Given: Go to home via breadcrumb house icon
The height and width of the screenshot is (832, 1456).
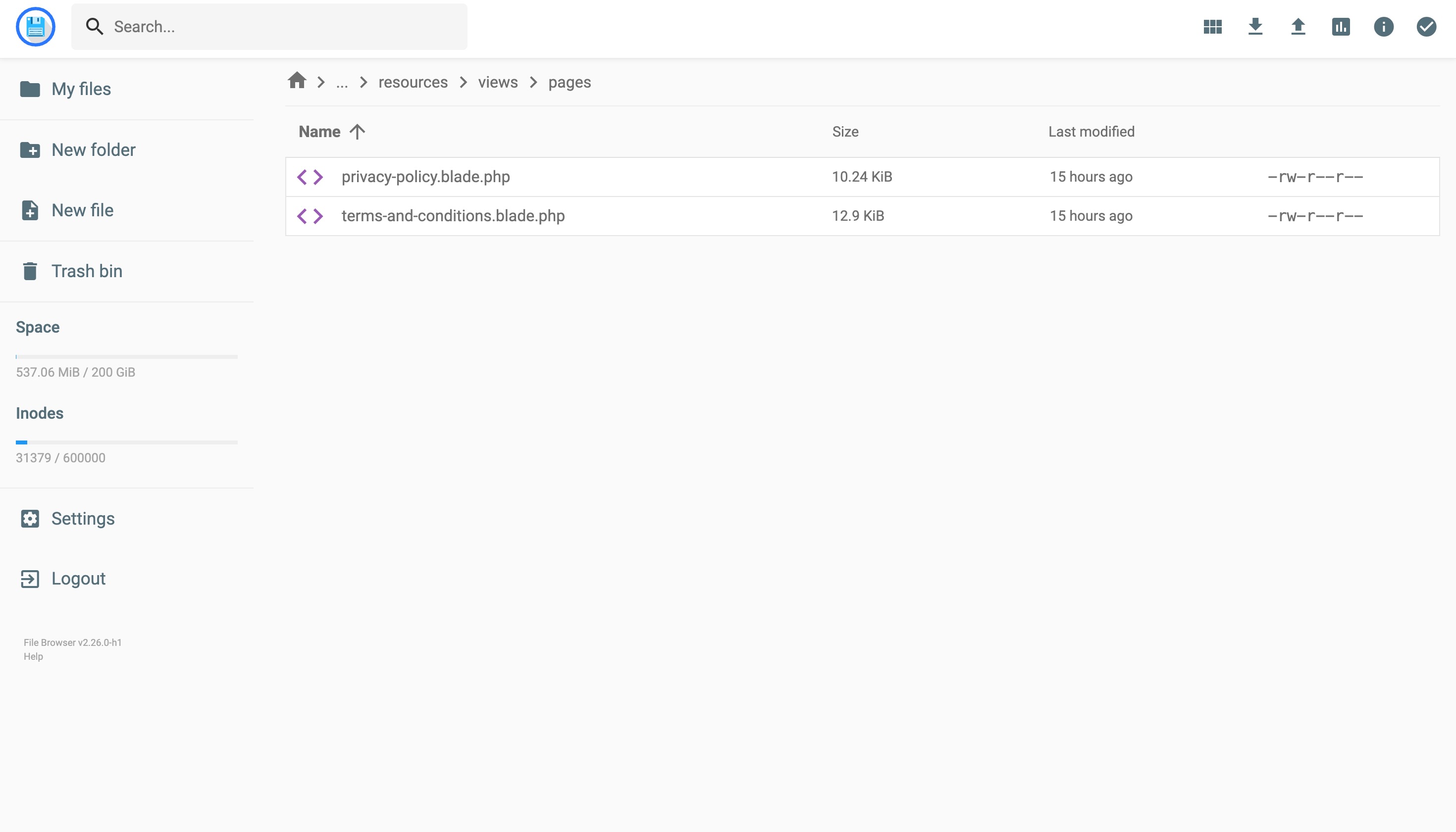Looking at the screenshot, I should coord(297,81).
